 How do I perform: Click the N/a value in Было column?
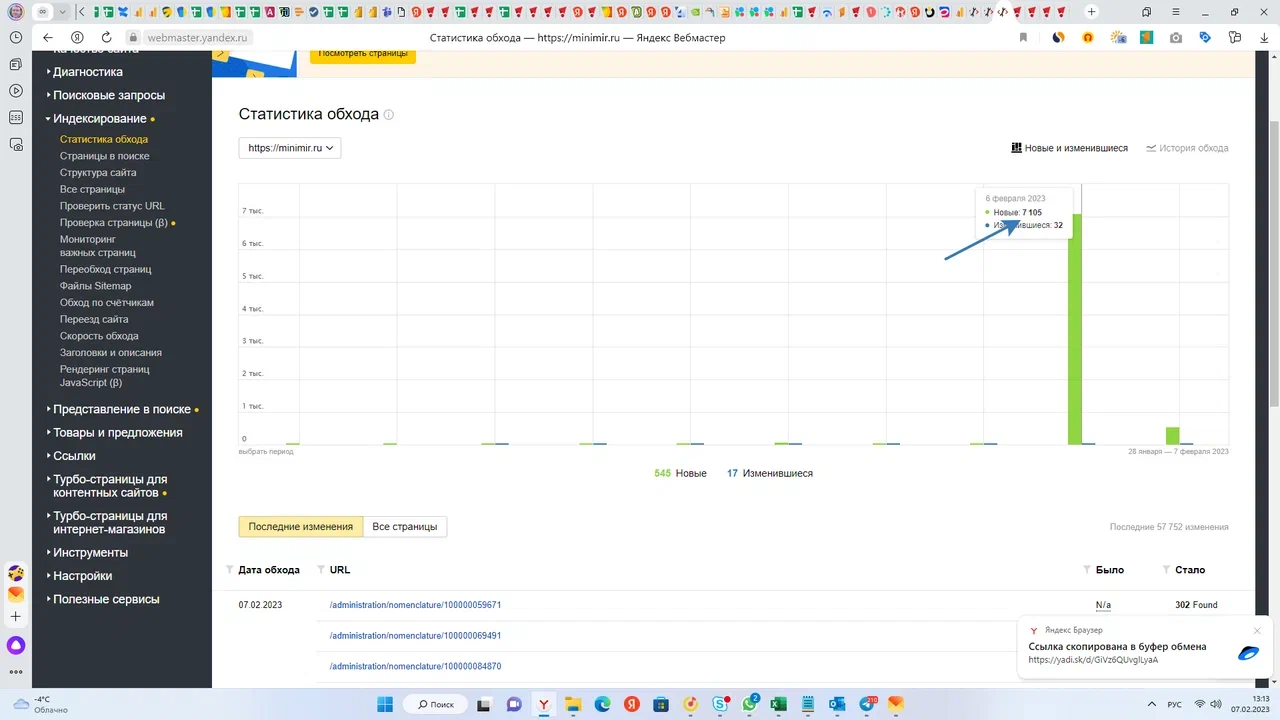tap(1103, 605)
